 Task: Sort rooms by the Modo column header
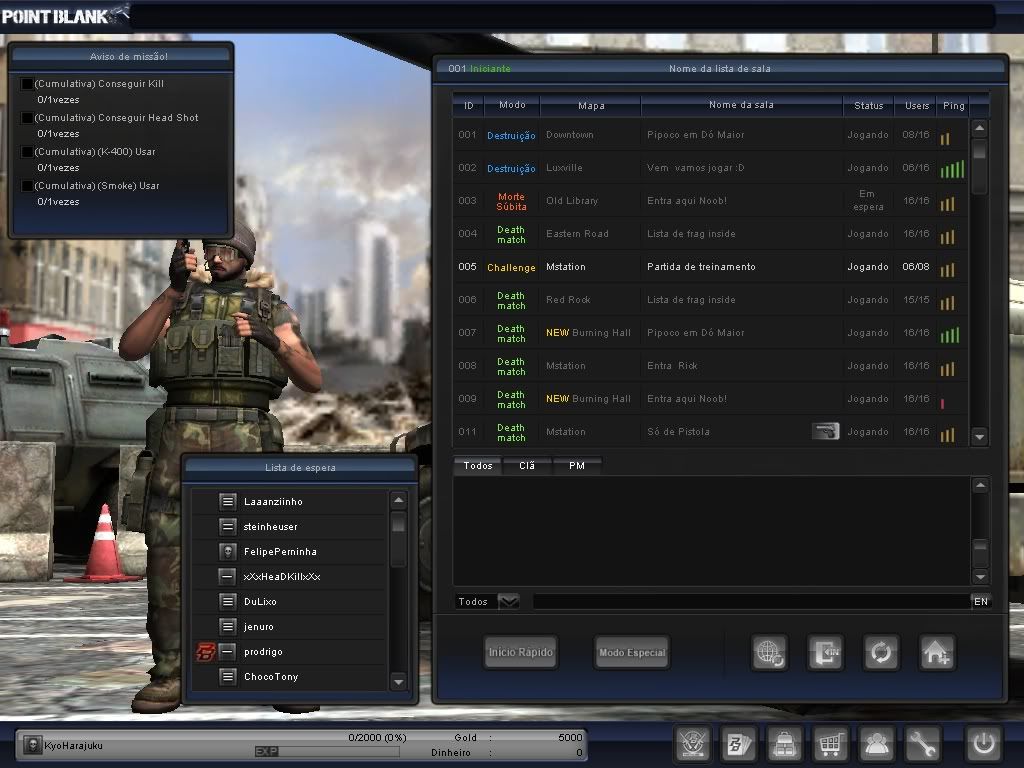tap(512, 105)
